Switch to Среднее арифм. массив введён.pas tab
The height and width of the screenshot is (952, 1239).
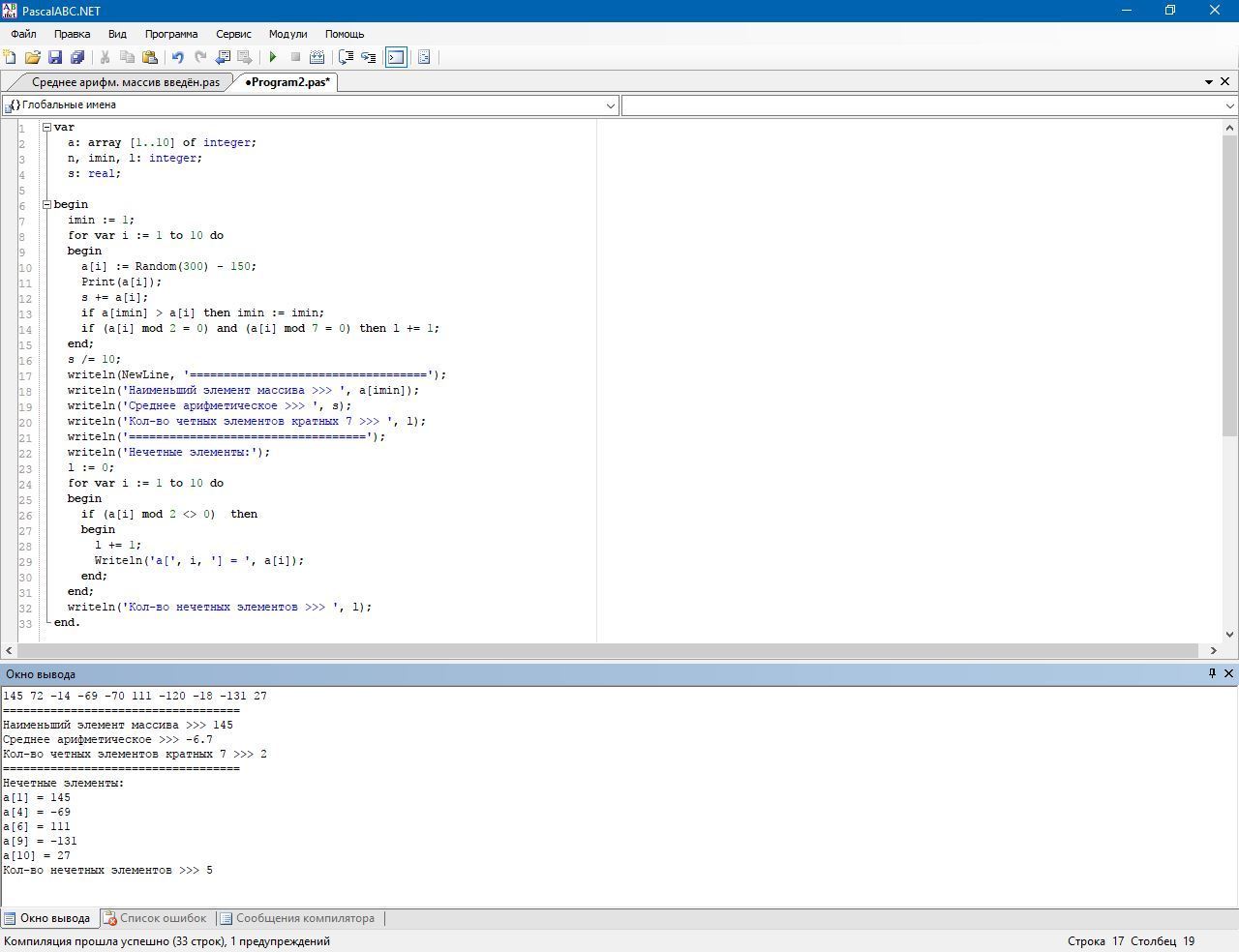click(x=126, y=82)
